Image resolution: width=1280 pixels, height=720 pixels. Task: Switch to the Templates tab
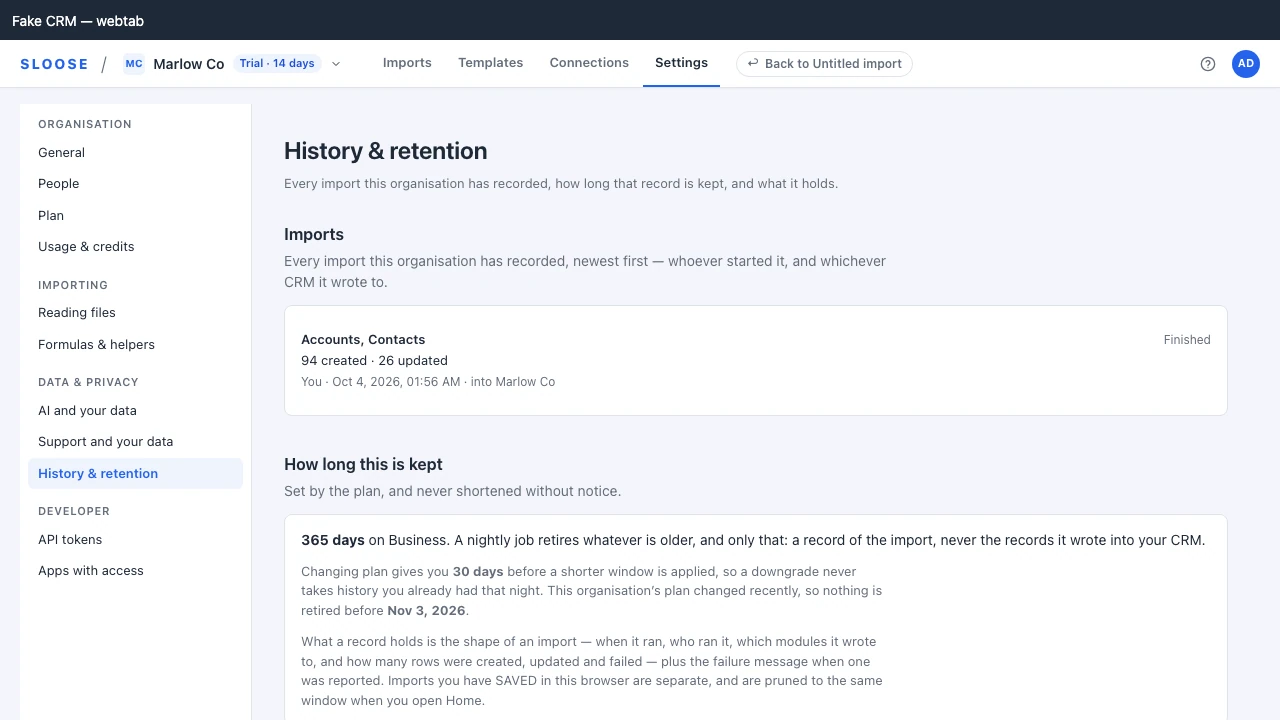(x=490, y=63)
